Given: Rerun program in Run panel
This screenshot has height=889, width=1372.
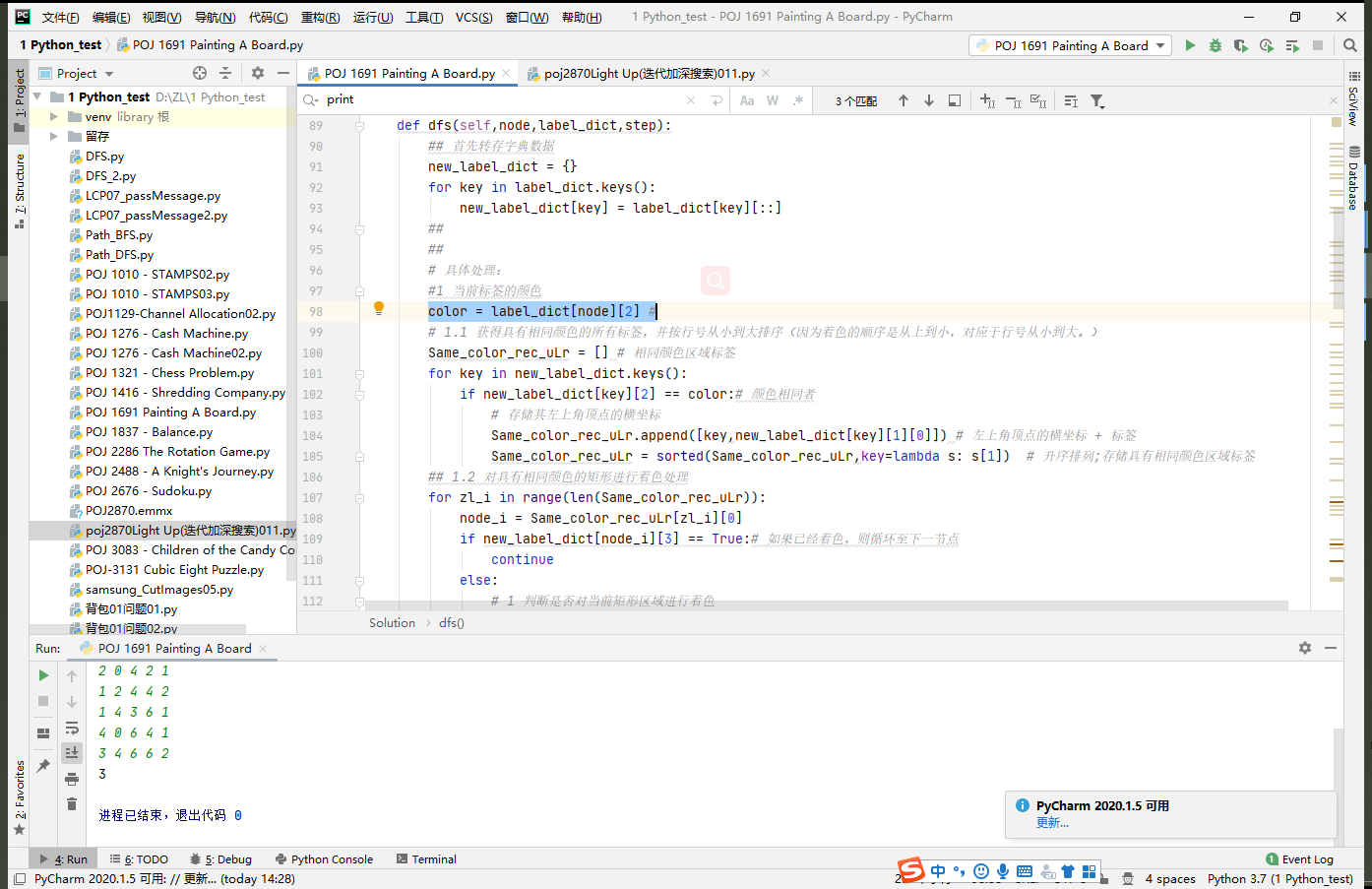Looking at the screenshot, I should click(43, 675).
